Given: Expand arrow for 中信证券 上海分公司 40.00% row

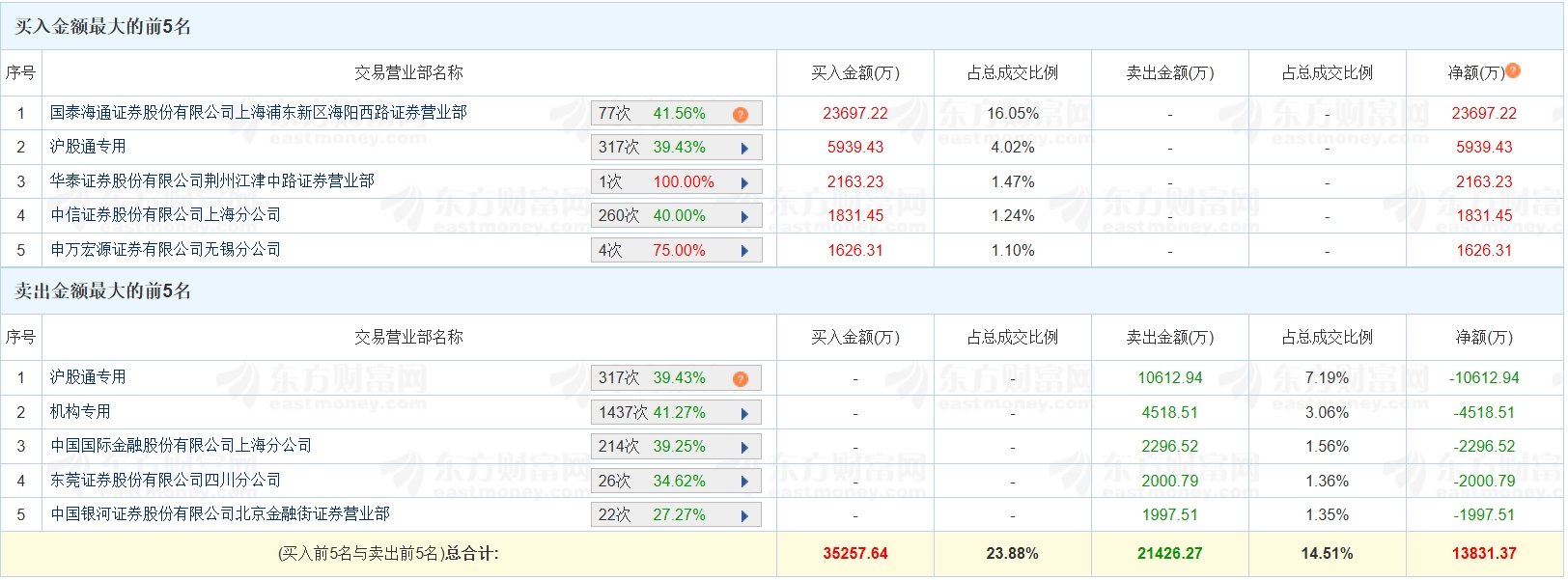Looking at the screenshot, I should [744, 217].
